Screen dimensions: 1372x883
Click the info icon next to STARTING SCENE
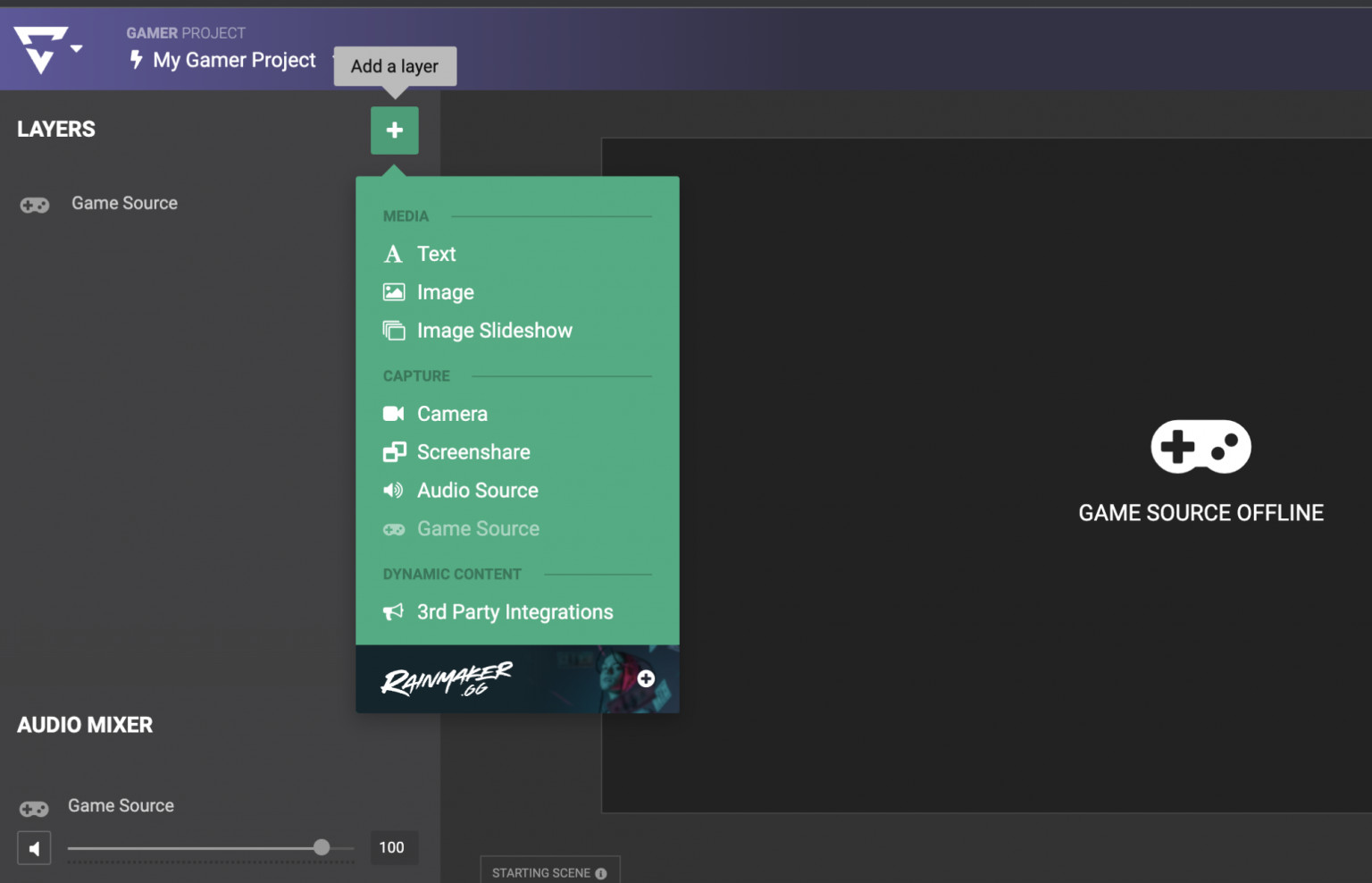click(x=600, y=872)
